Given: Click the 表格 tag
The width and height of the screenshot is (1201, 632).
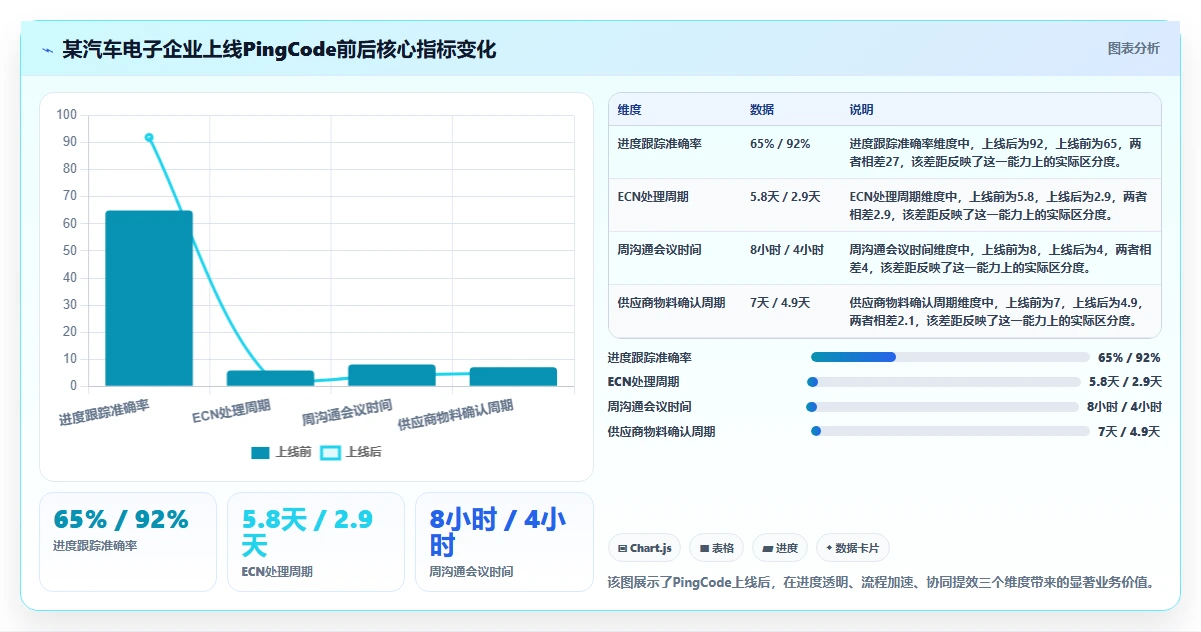Looking at the screenshot, I should point(716,548).
